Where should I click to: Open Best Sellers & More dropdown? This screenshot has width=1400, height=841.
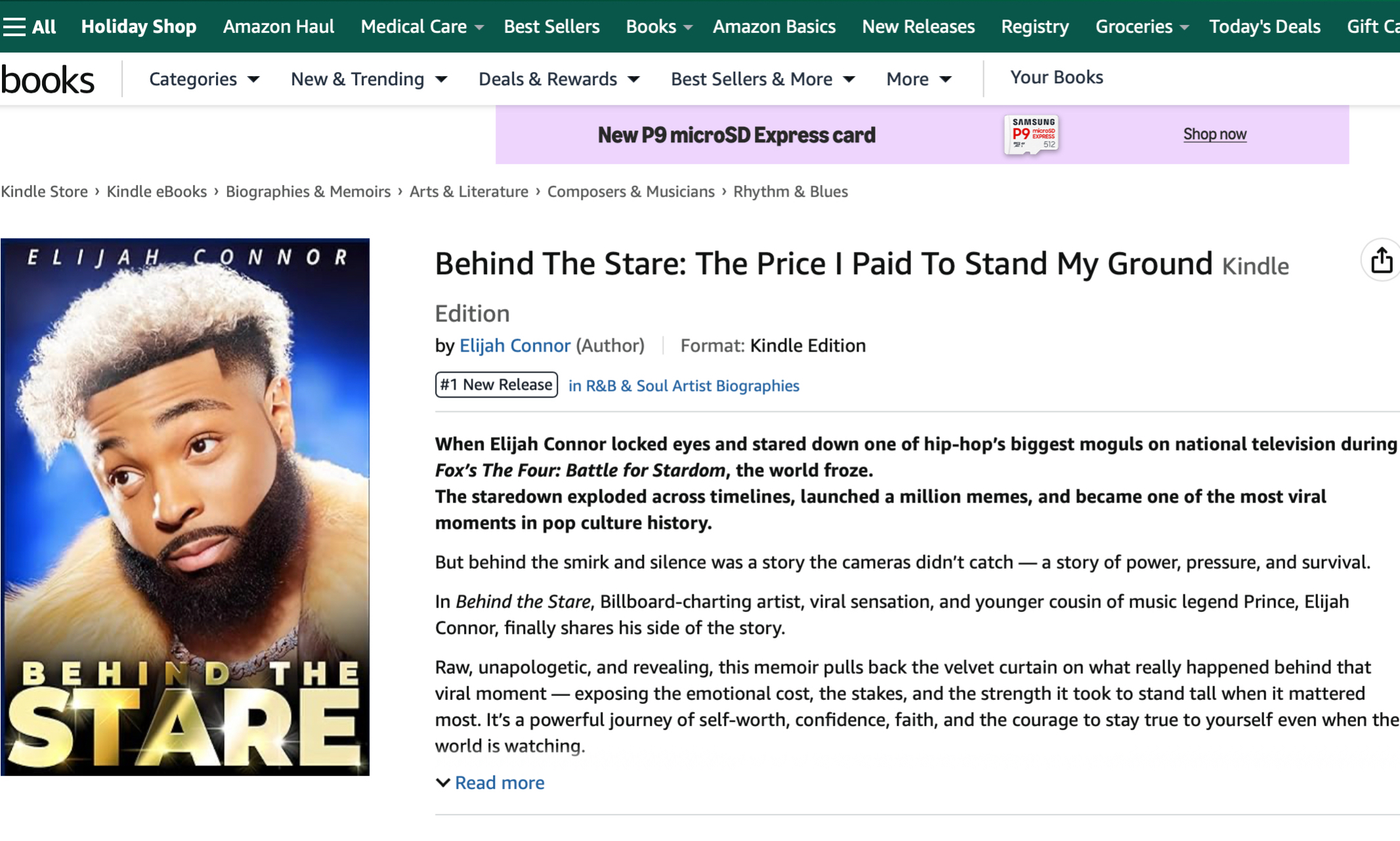tap(763, 79)
